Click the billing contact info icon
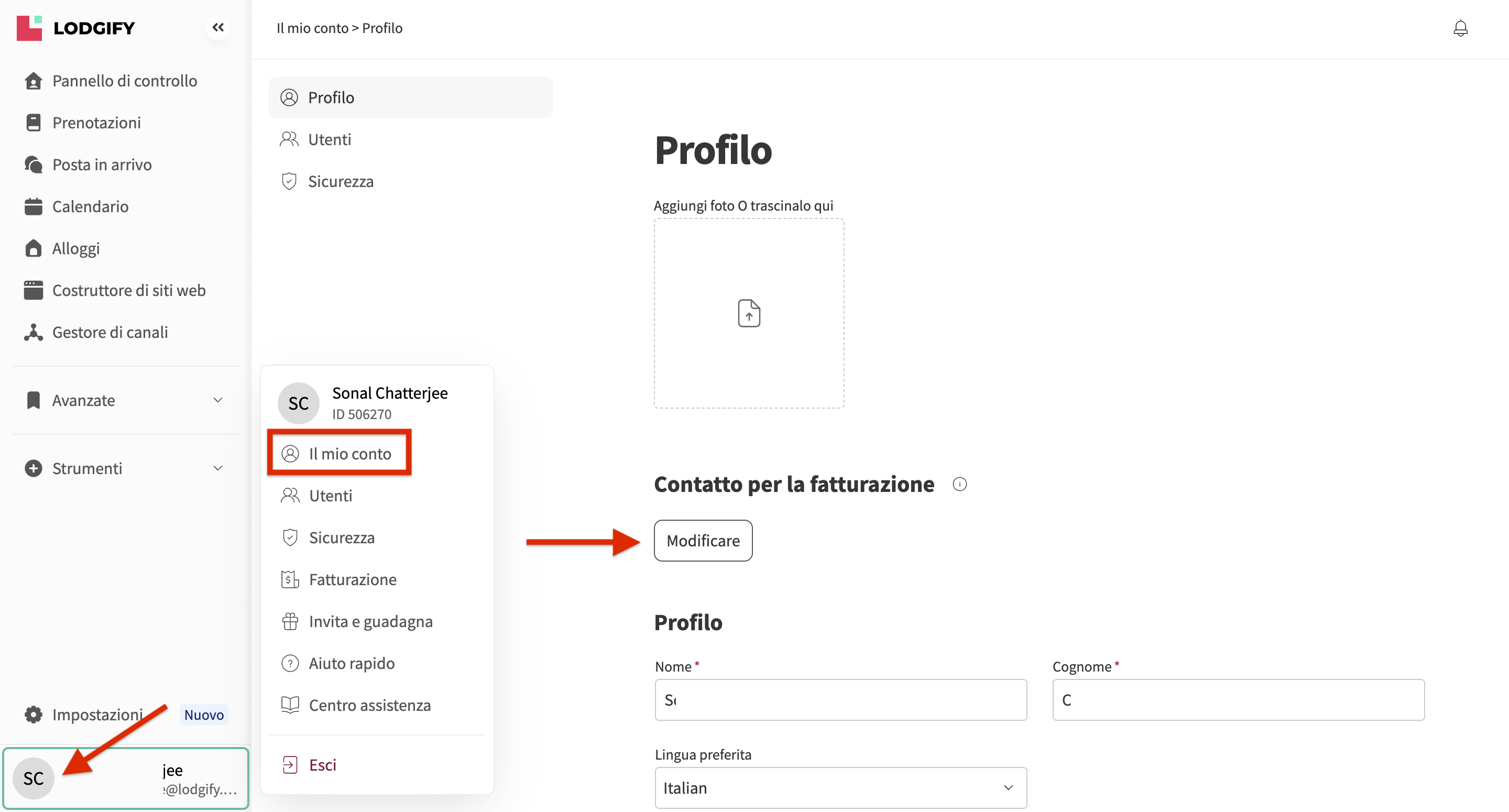The width and height of the screenshot is (1509, 812). pyautogui.click(x=959, y=484)
